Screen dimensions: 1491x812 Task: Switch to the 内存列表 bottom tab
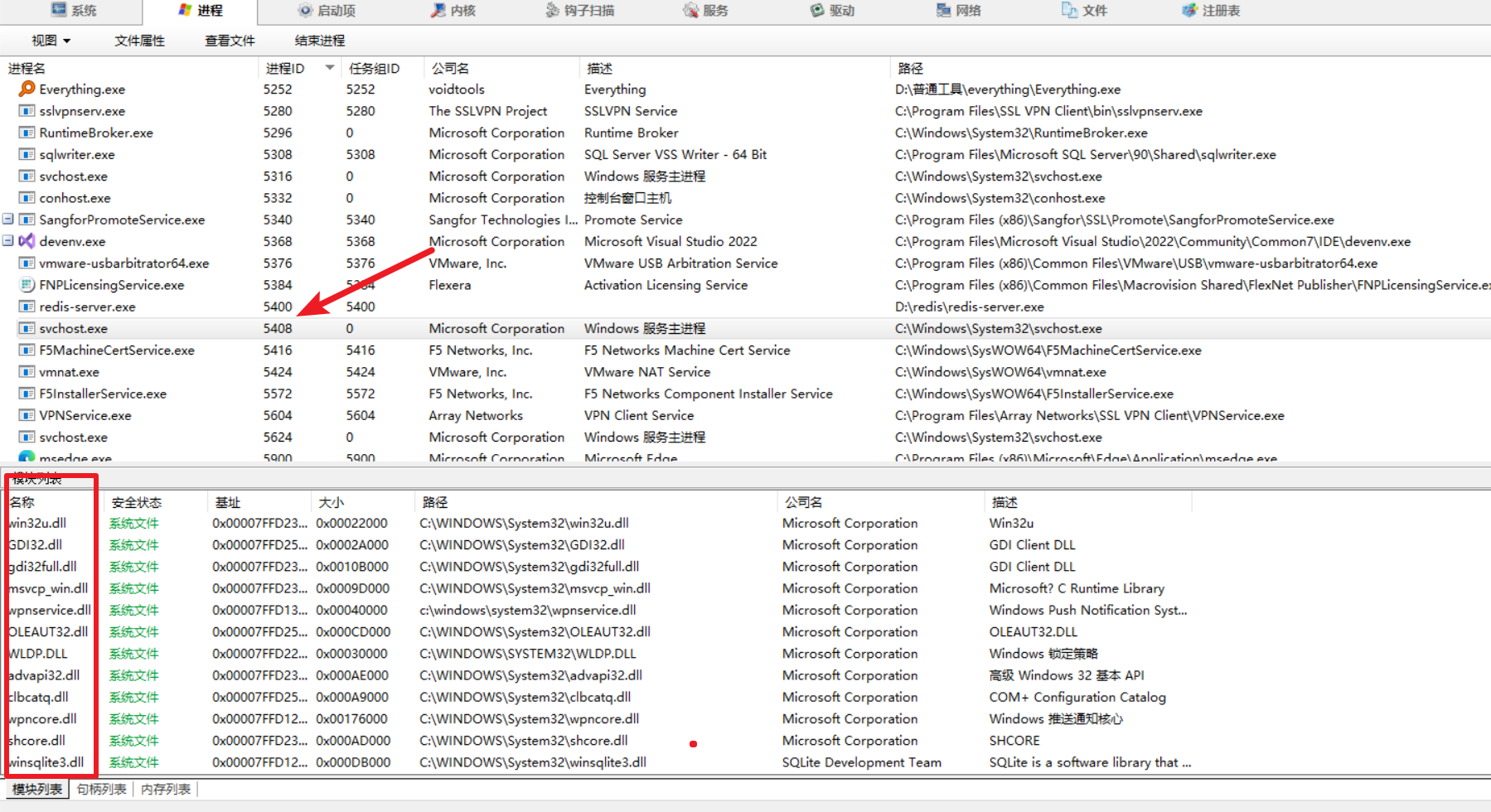tap(166, 789)
